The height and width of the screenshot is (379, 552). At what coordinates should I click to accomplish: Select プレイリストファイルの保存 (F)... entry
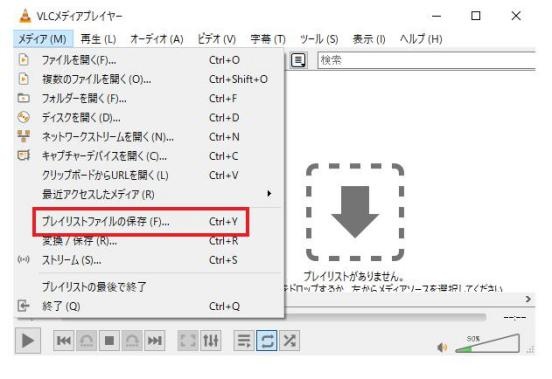point(149,222)
